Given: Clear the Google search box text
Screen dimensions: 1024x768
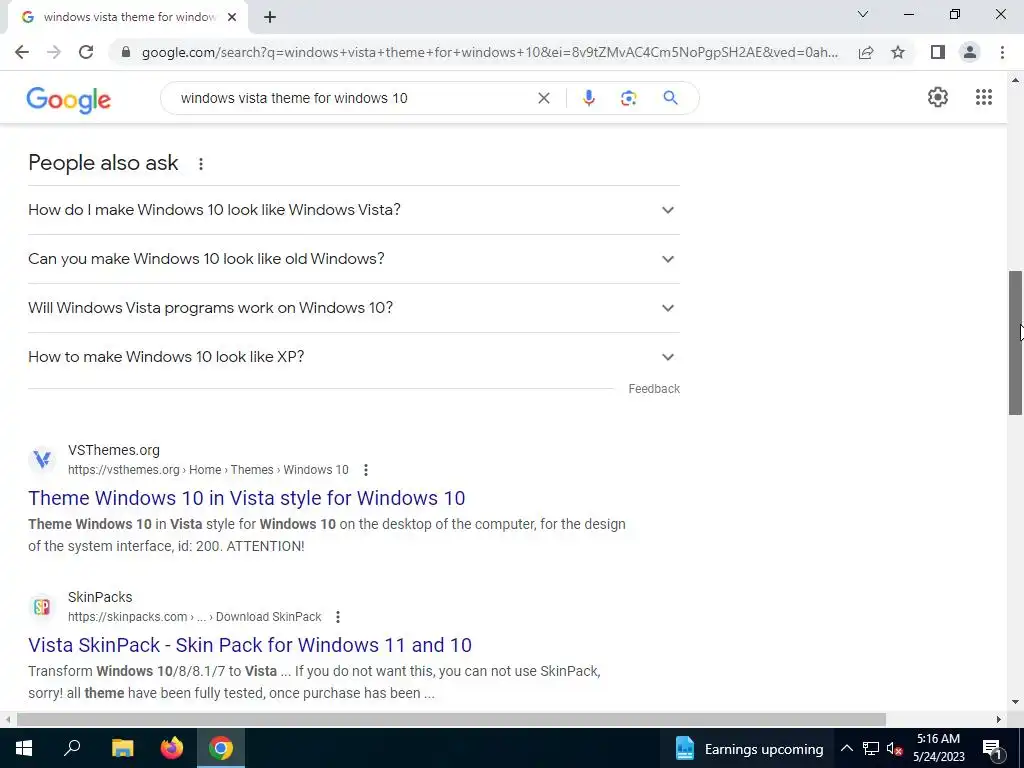Looking at the screenshot, I should pyautogui.click(x=543, y=98).
